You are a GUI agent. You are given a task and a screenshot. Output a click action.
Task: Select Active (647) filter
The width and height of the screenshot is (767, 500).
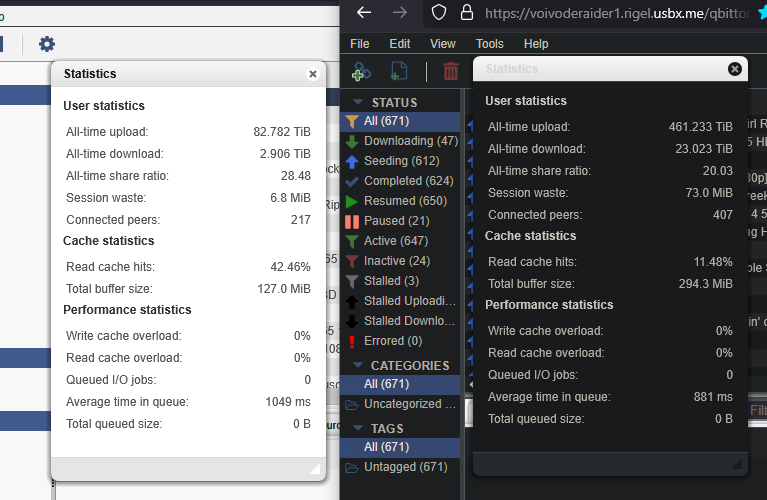click(x=400, y=242)
